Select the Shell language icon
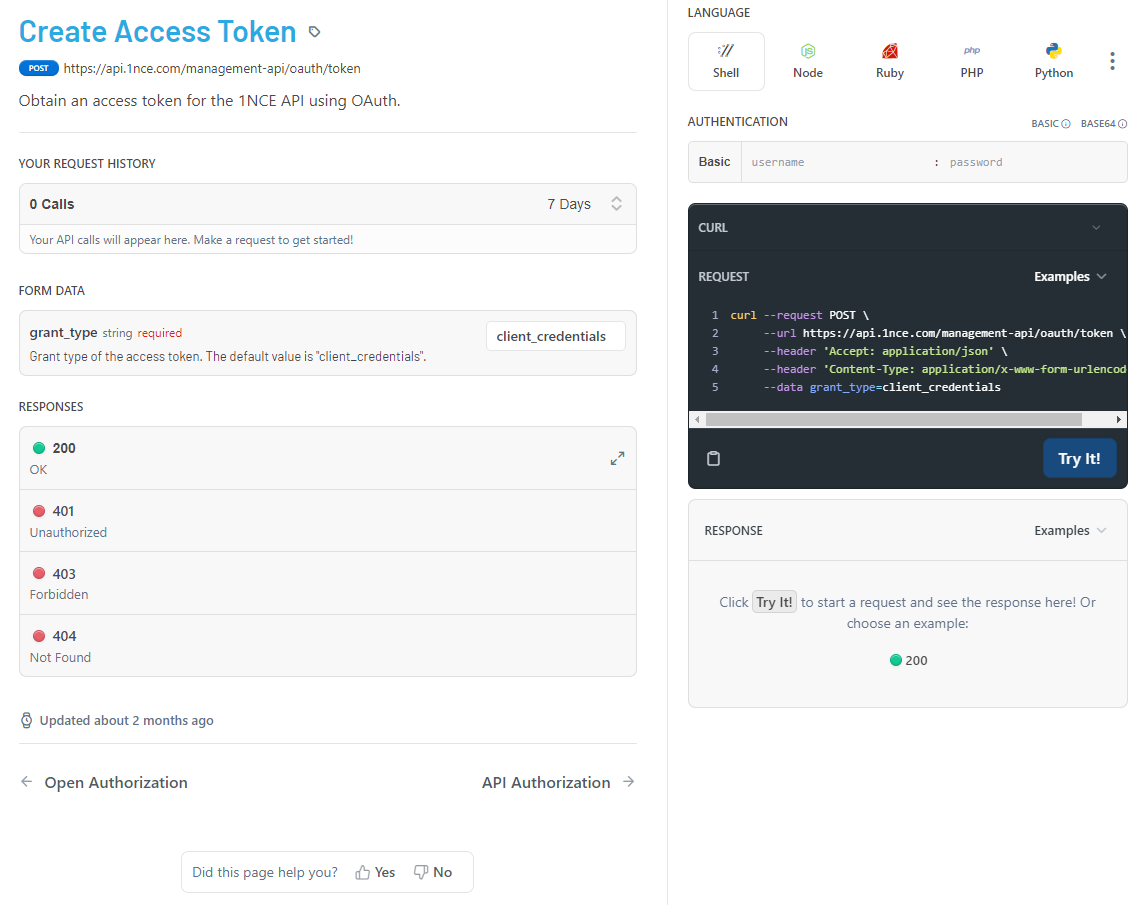Screen dimensions: 1140x905 [726, 50]
